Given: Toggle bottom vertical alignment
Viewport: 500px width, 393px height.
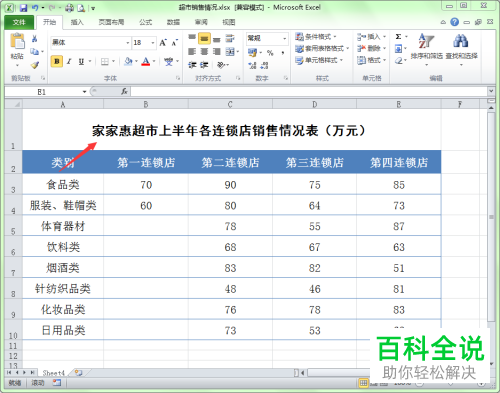Looking at the screenshot, I should (217, 39).
